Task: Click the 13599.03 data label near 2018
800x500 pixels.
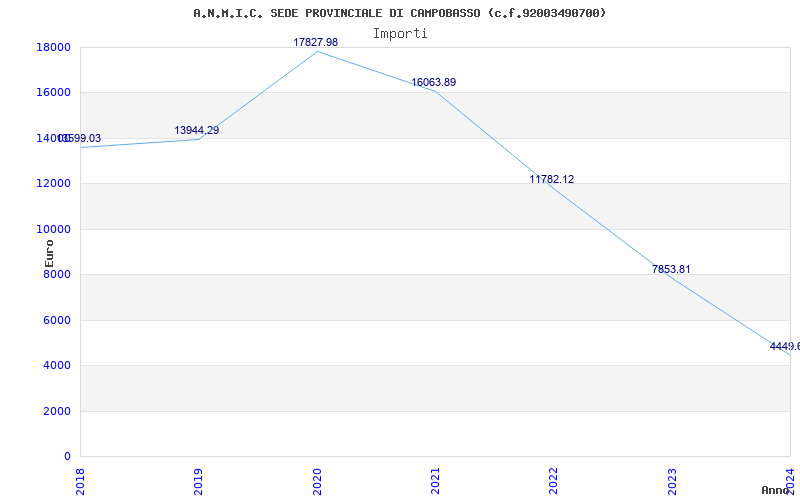Action: (x=79, y=138)
